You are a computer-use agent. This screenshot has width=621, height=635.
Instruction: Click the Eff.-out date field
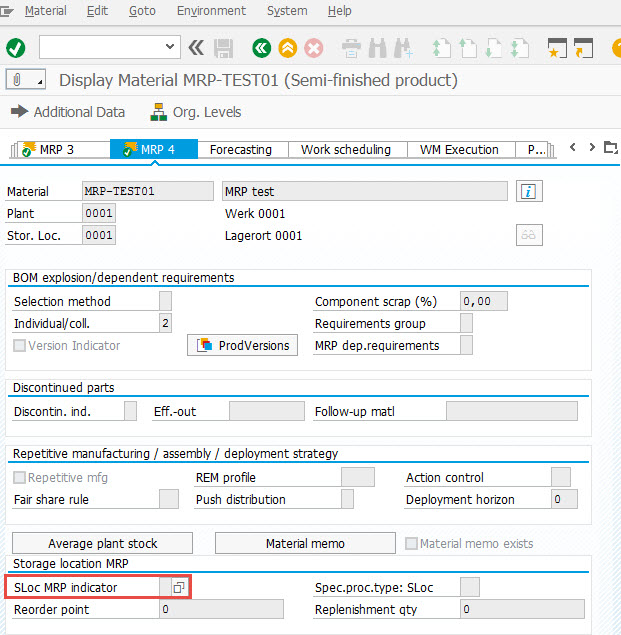click(x=267, y=411)
